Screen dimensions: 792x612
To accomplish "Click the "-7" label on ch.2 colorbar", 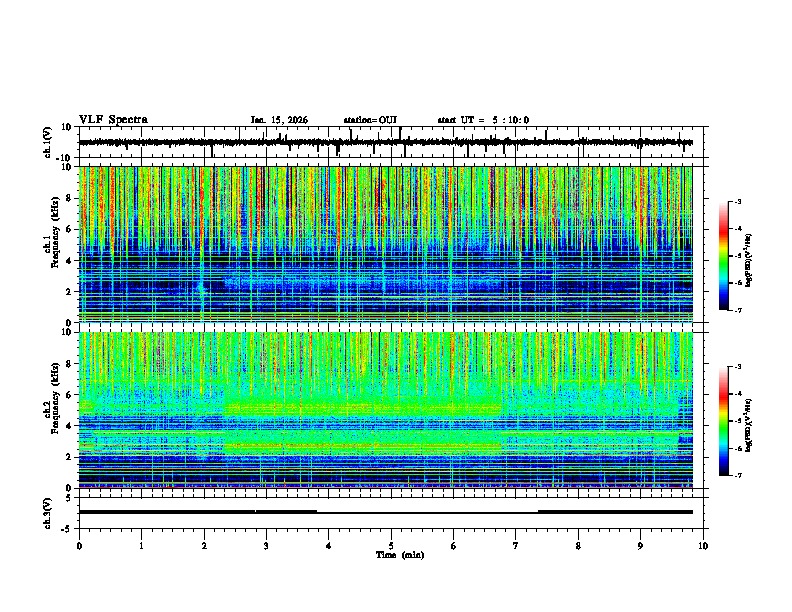I will tap(738, 475).
